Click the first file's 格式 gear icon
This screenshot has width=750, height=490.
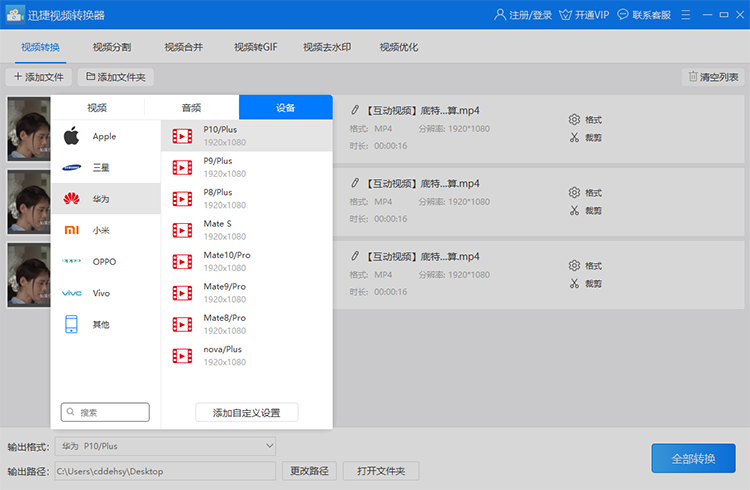coord(574,119)
